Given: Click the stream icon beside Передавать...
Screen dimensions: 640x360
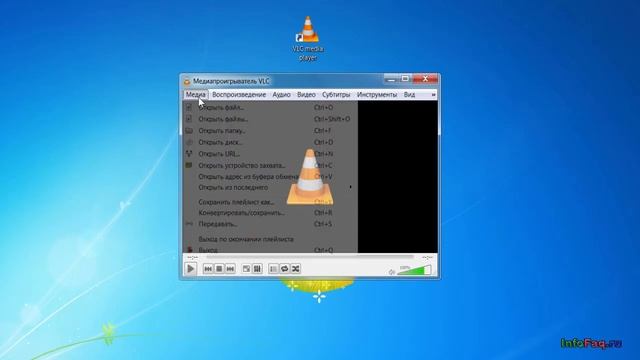Looking at the screenshot, I should 189,224.
